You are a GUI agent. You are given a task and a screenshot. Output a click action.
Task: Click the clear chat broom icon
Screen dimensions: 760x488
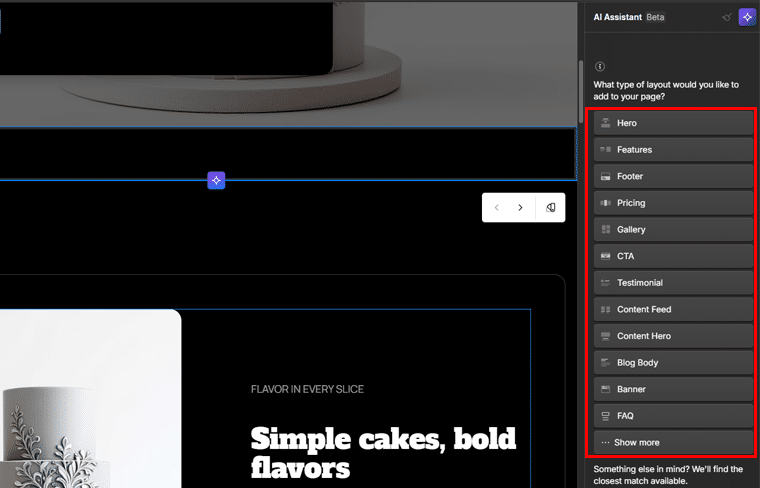[727, 17]
